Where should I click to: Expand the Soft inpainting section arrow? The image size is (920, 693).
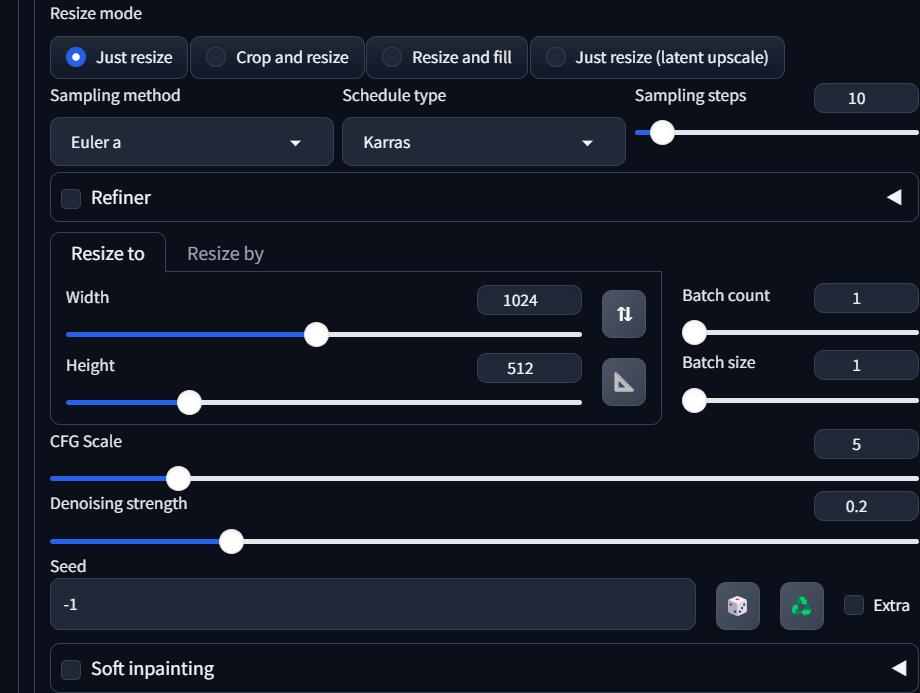point(898,668)
